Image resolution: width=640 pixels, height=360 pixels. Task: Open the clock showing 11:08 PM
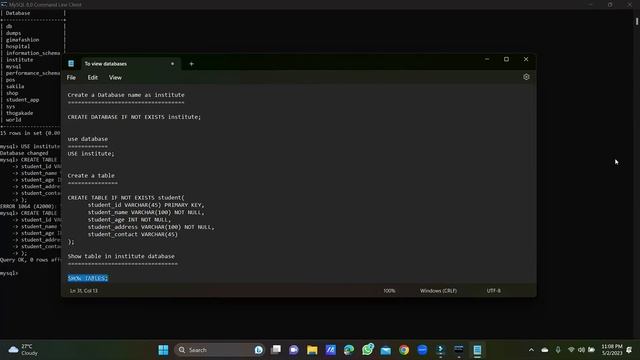(611, 350)
